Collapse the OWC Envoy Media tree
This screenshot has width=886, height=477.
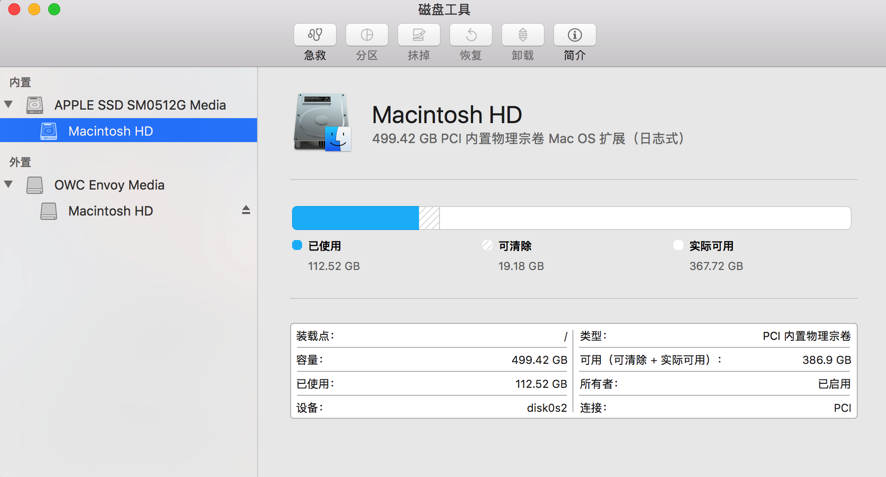point(9,184)
